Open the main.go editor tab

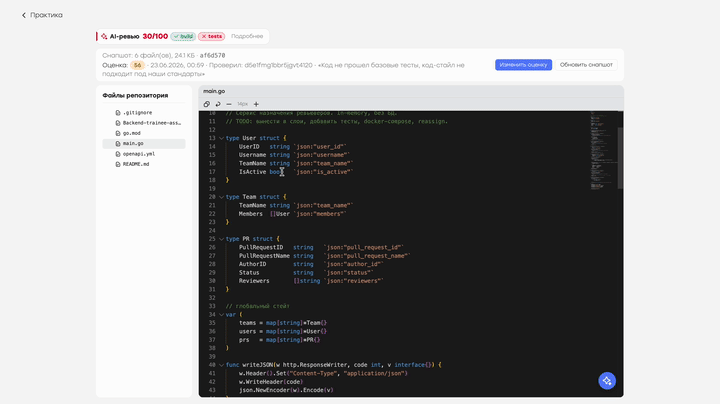214,91
